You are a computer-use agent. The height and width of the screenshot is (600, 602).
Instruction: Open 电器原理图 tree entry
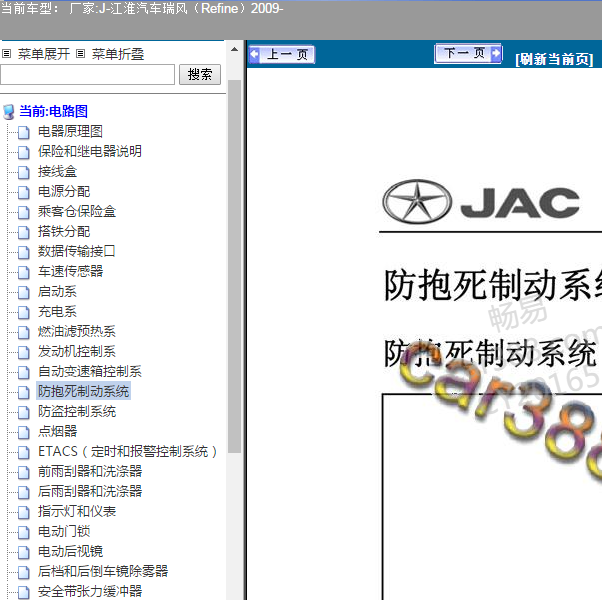[x=70, y=131]
